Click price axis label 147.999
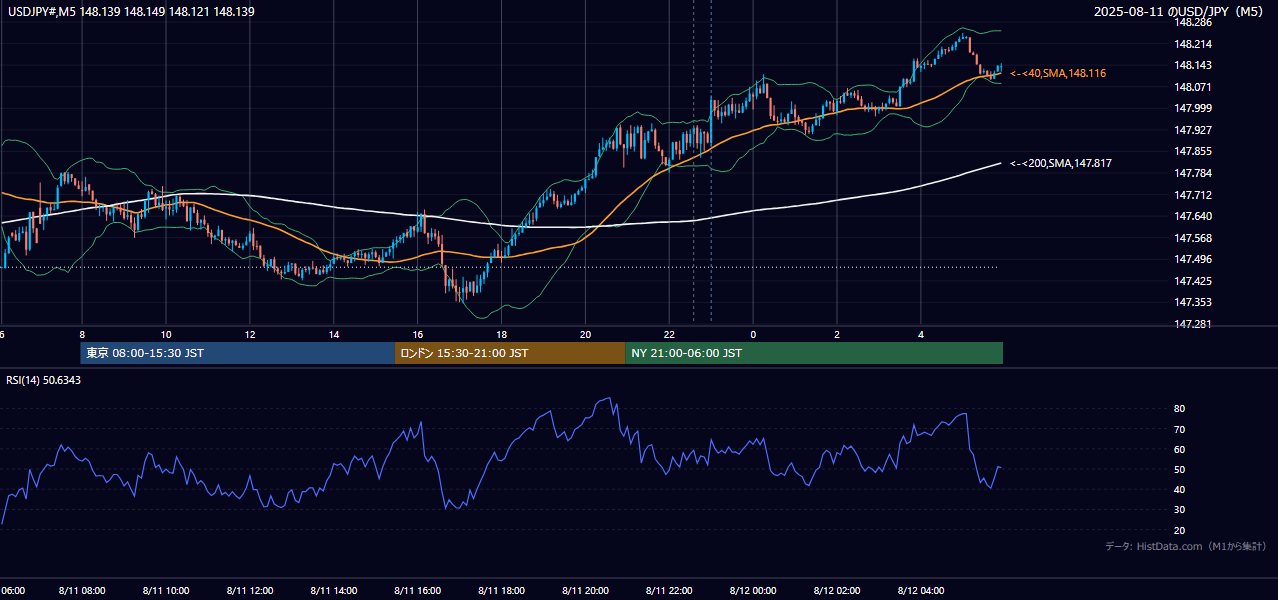Image resolution: width=1278 pixels, height=600 pixels. click(x=1192, y=108)
